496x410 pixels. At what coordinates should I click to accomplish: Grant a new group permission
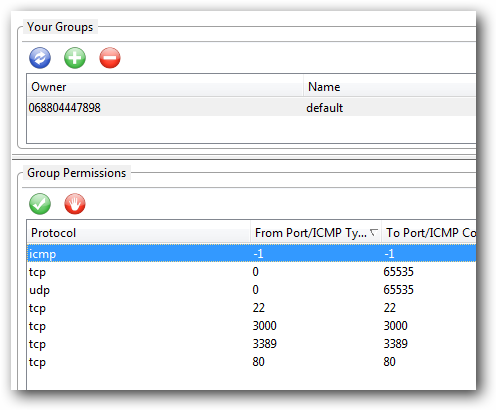[40, 204]
